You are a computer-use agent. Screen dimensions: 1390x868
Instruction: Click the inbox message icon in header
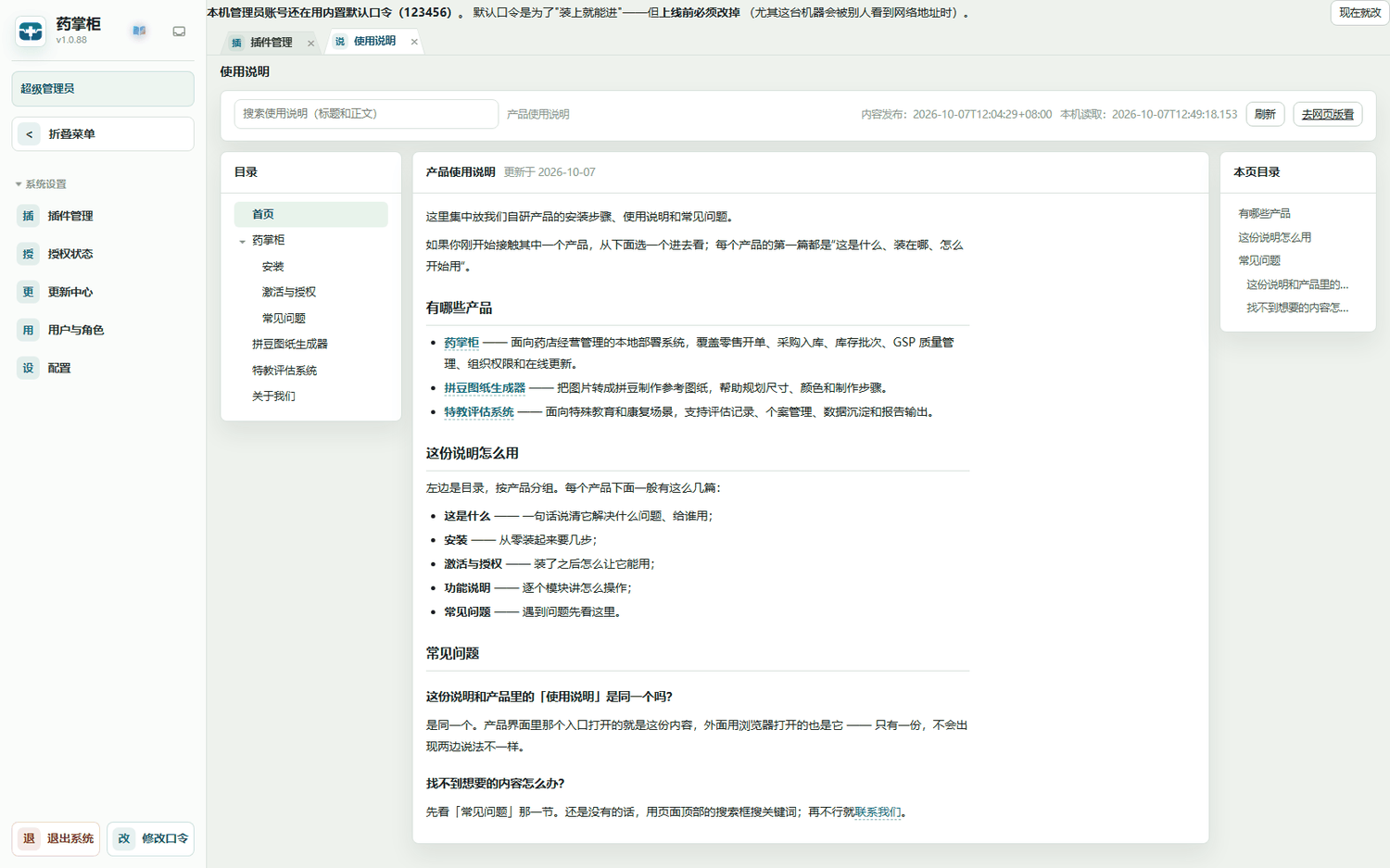(179, 31)
